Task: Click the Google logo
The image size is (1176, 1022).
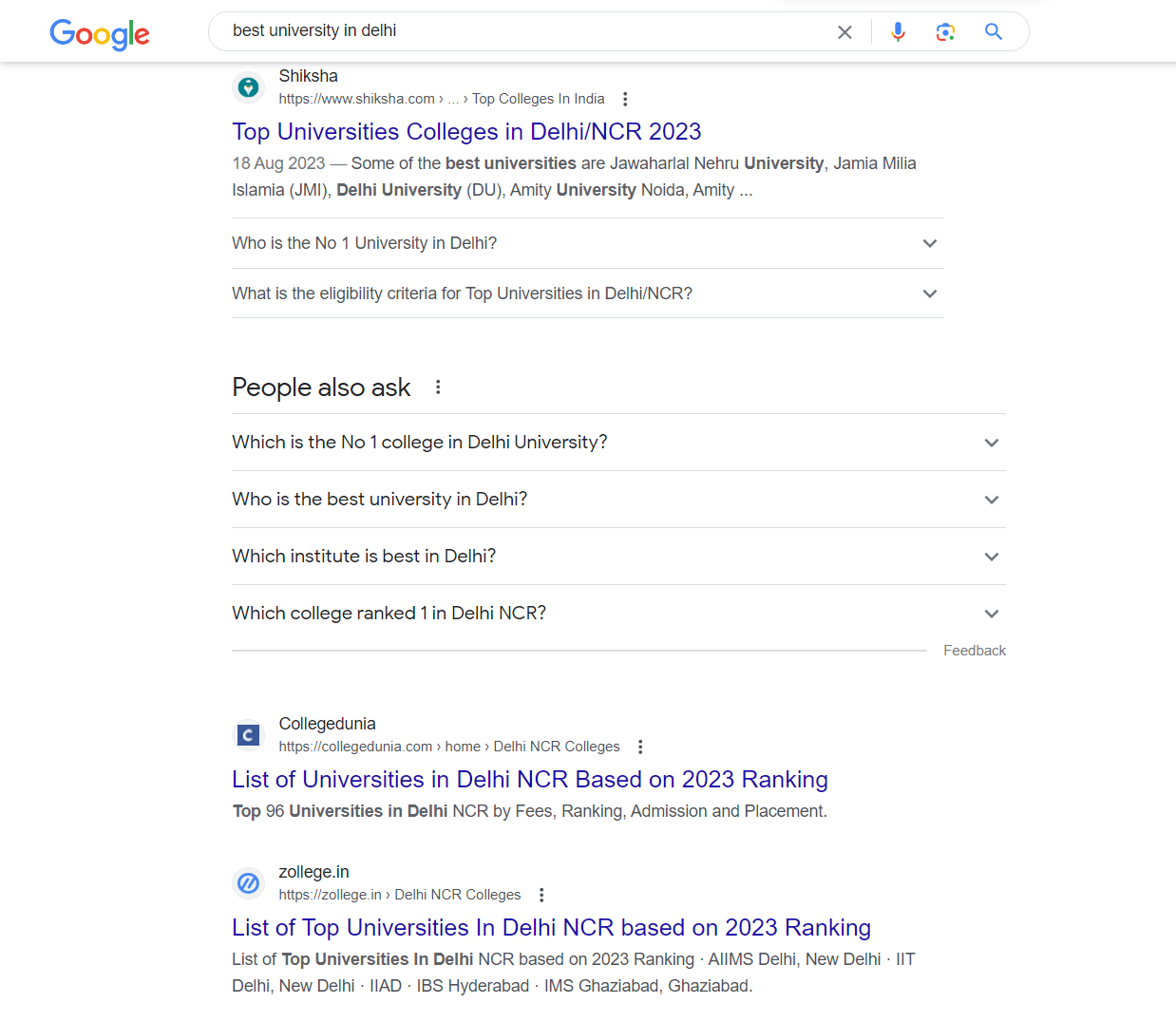Action: pos(100,34)
